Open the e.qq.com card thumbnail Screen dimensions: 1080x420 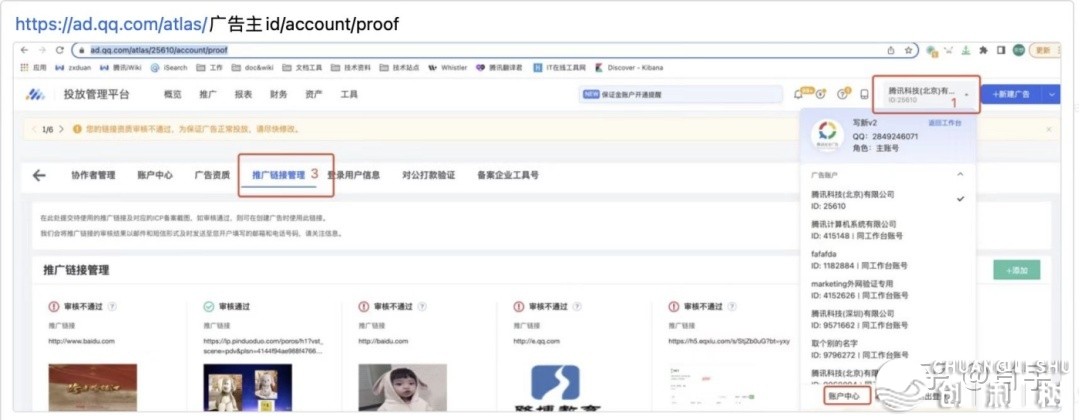click(555, 387)
